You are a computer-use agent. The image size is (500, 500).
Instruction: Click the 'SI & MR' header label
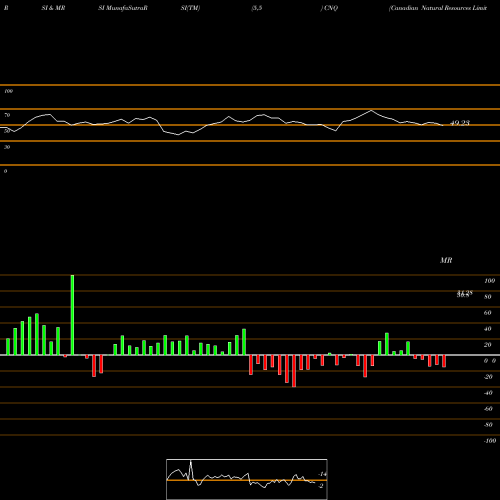[x=53, y=8]
